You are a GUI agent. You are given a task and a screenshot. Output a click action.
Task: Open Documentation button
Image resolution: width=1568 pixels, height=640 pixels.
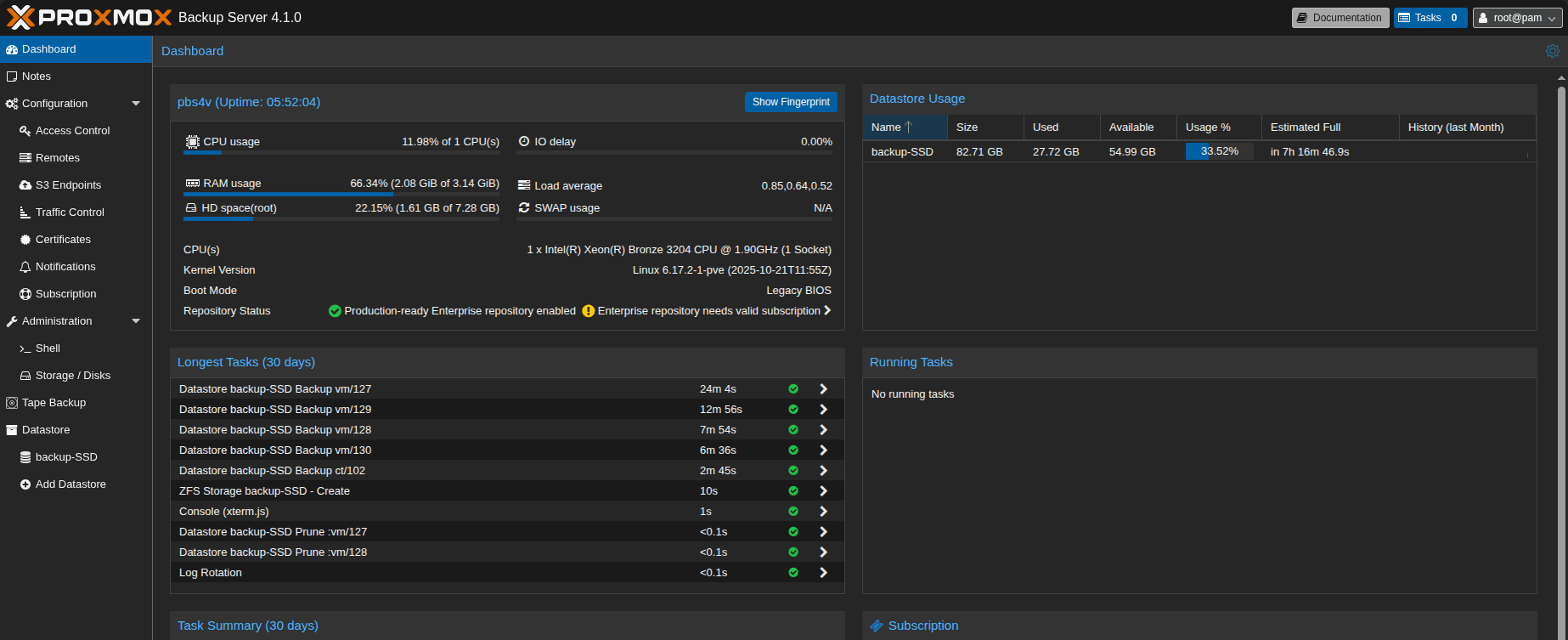coord(1340,18)
